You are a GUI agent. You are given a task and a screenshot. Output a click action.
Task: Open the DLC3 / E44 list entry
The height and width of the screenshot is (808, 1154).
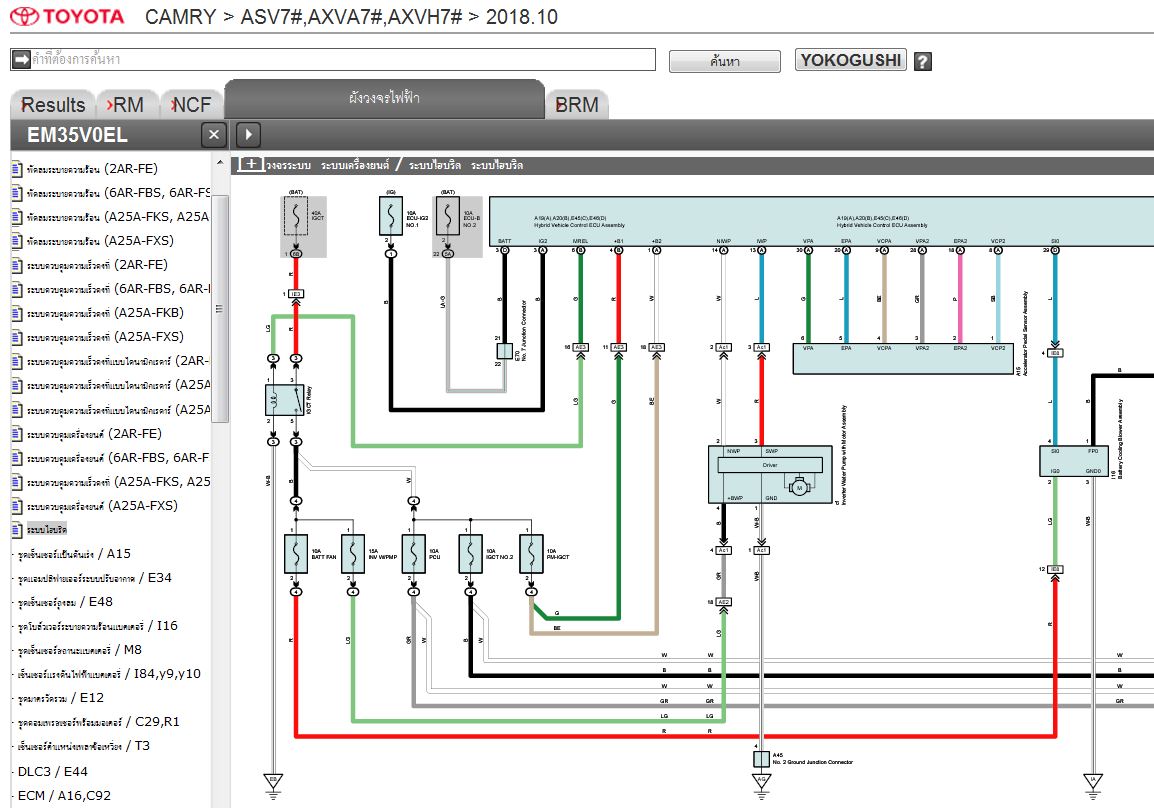click(x=52, y=772)
